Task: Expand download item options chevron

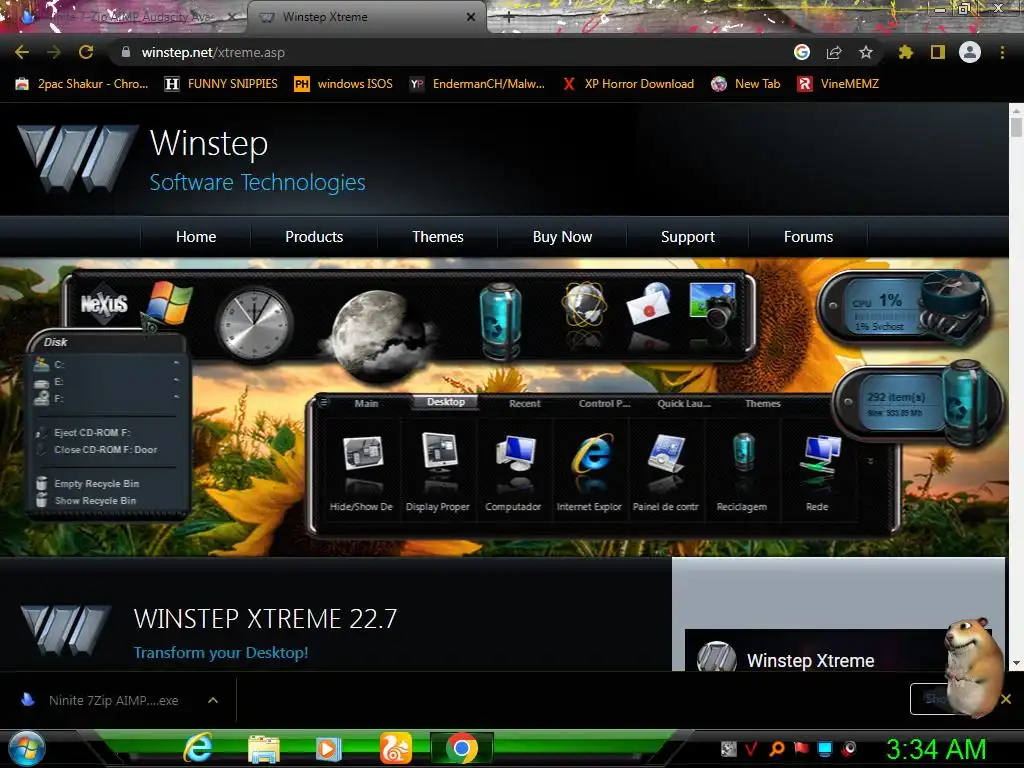Action: [212, 700]
